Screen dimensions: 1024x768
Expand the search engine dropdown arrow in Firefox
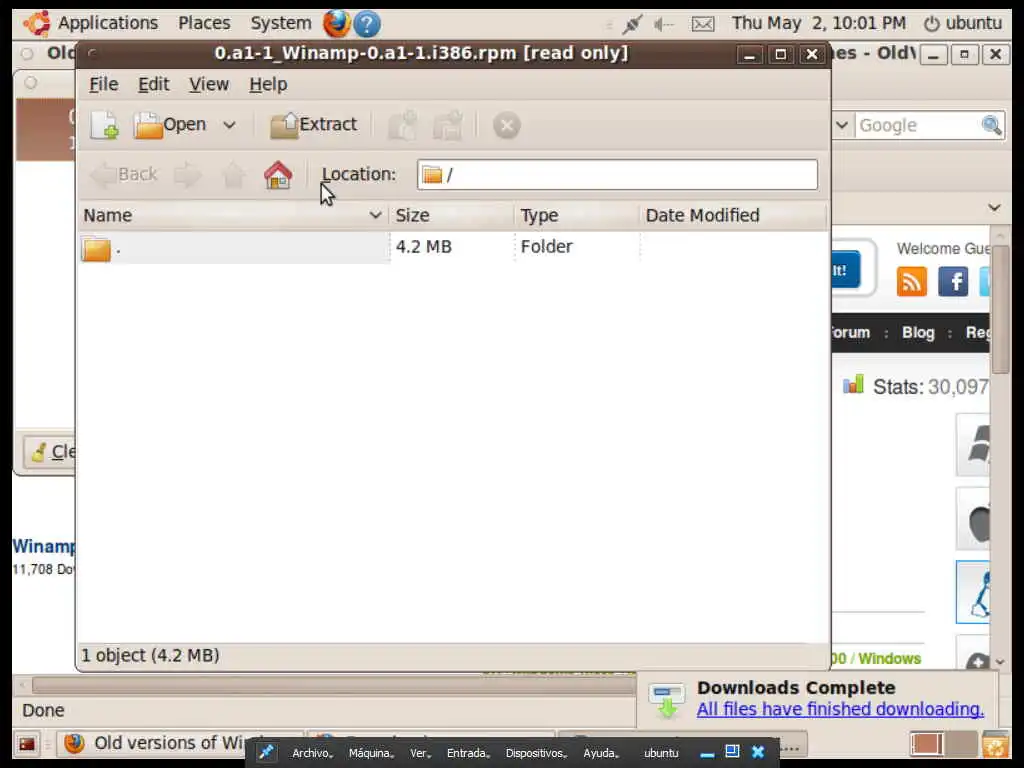click(842, 125)
